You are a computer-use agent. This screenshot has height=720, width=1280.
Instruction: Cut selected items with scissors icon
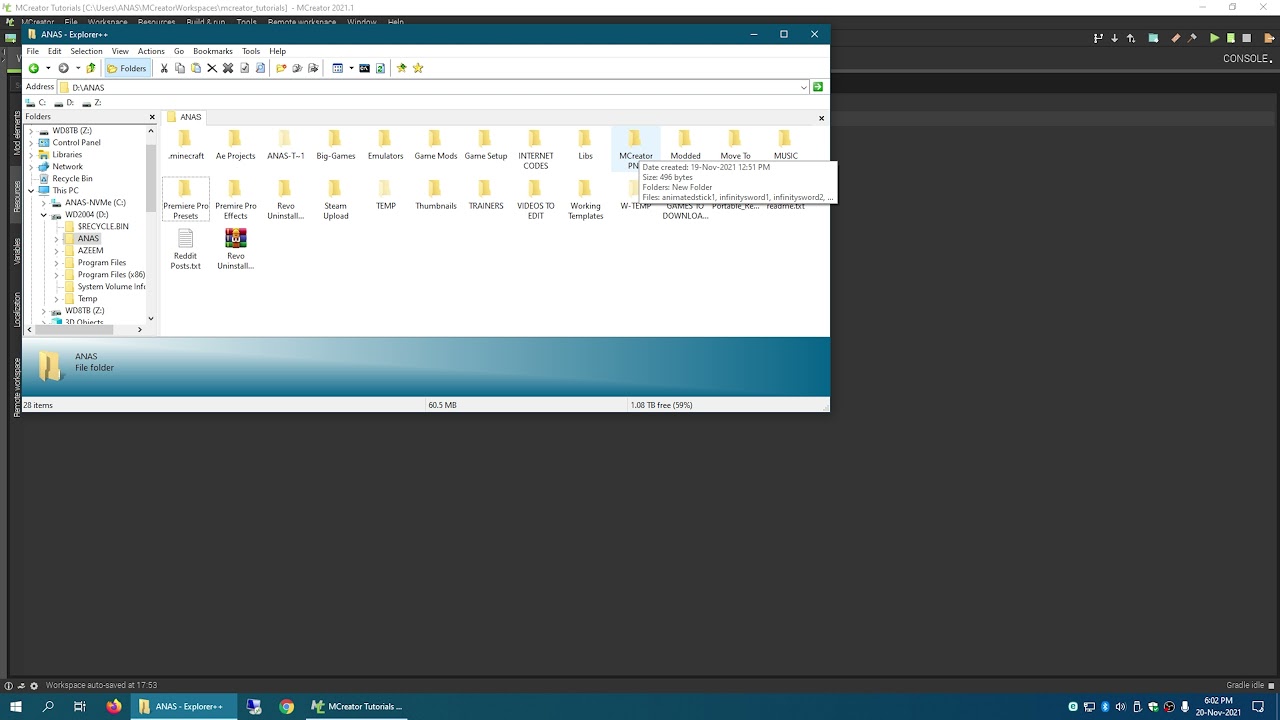[164, 68]
